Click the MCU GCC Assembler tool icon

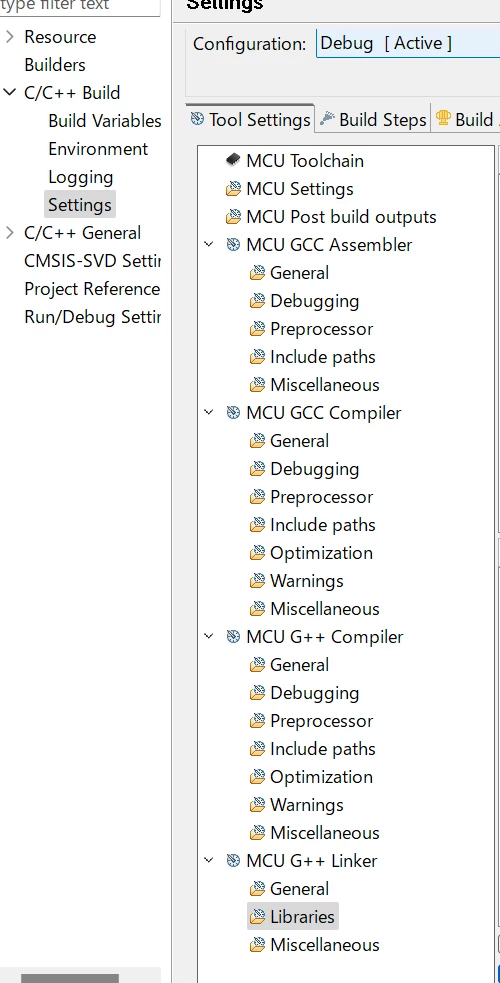pyautogui.click(x=233, y=244)
